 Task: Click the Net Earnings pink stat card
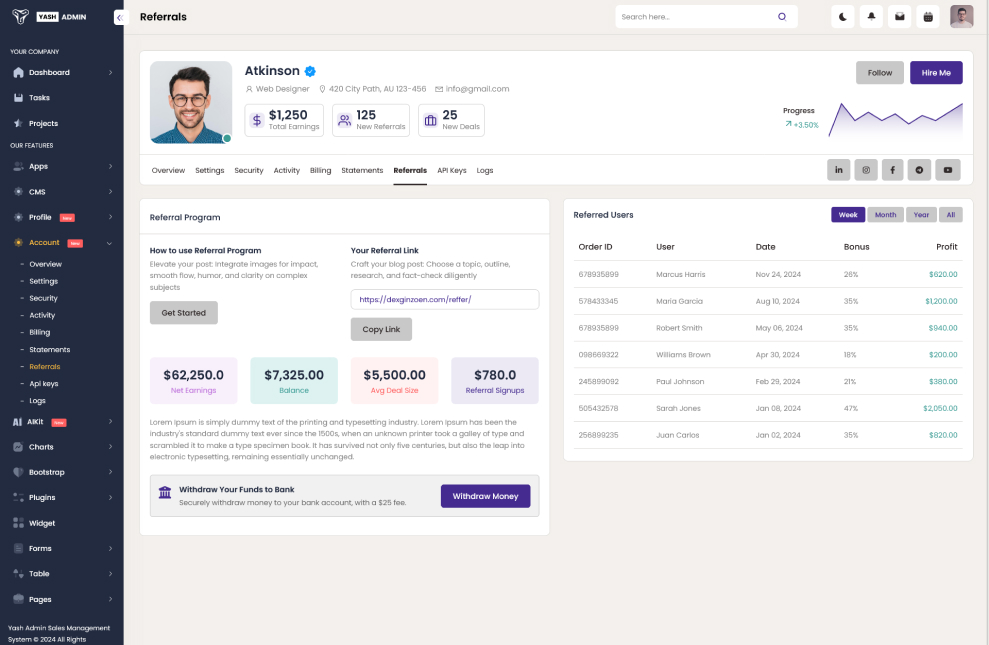pyautogui.click(x=194, y=381)
